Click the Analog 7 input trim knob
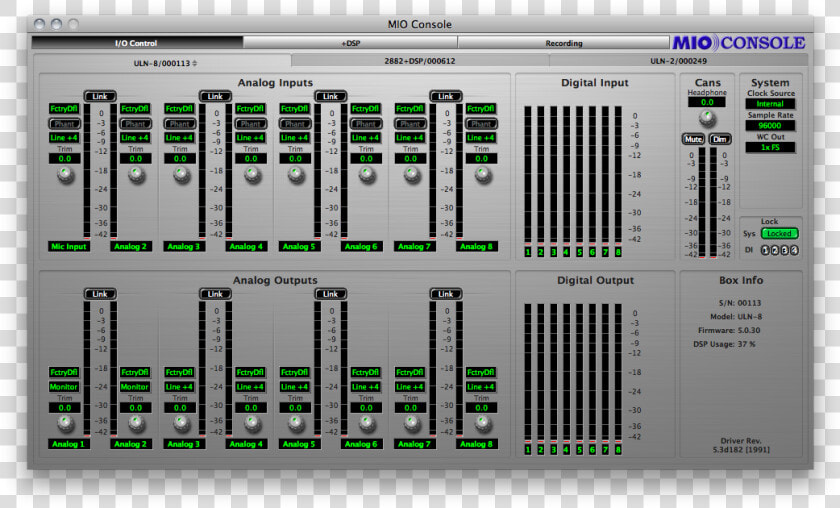 click(x=411, y=175)
